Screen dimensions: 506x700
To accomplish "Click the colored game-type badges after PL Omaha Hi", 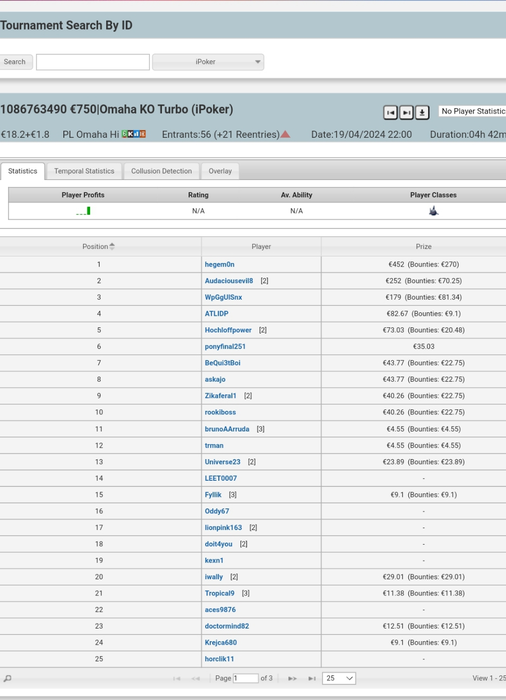I will coord(134,134).
